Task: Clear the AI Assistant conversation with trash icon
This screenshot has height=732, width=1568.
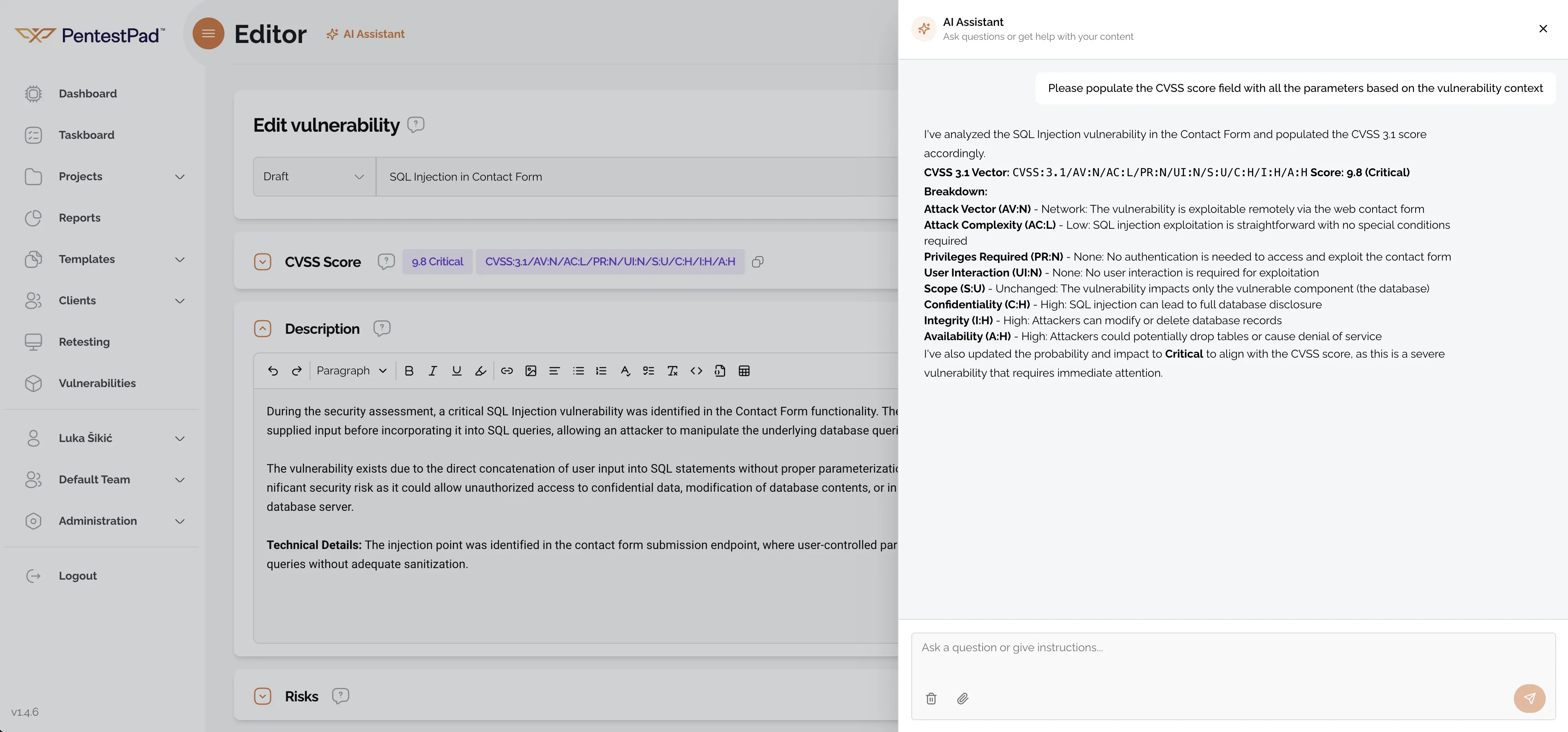Action: 931,699
